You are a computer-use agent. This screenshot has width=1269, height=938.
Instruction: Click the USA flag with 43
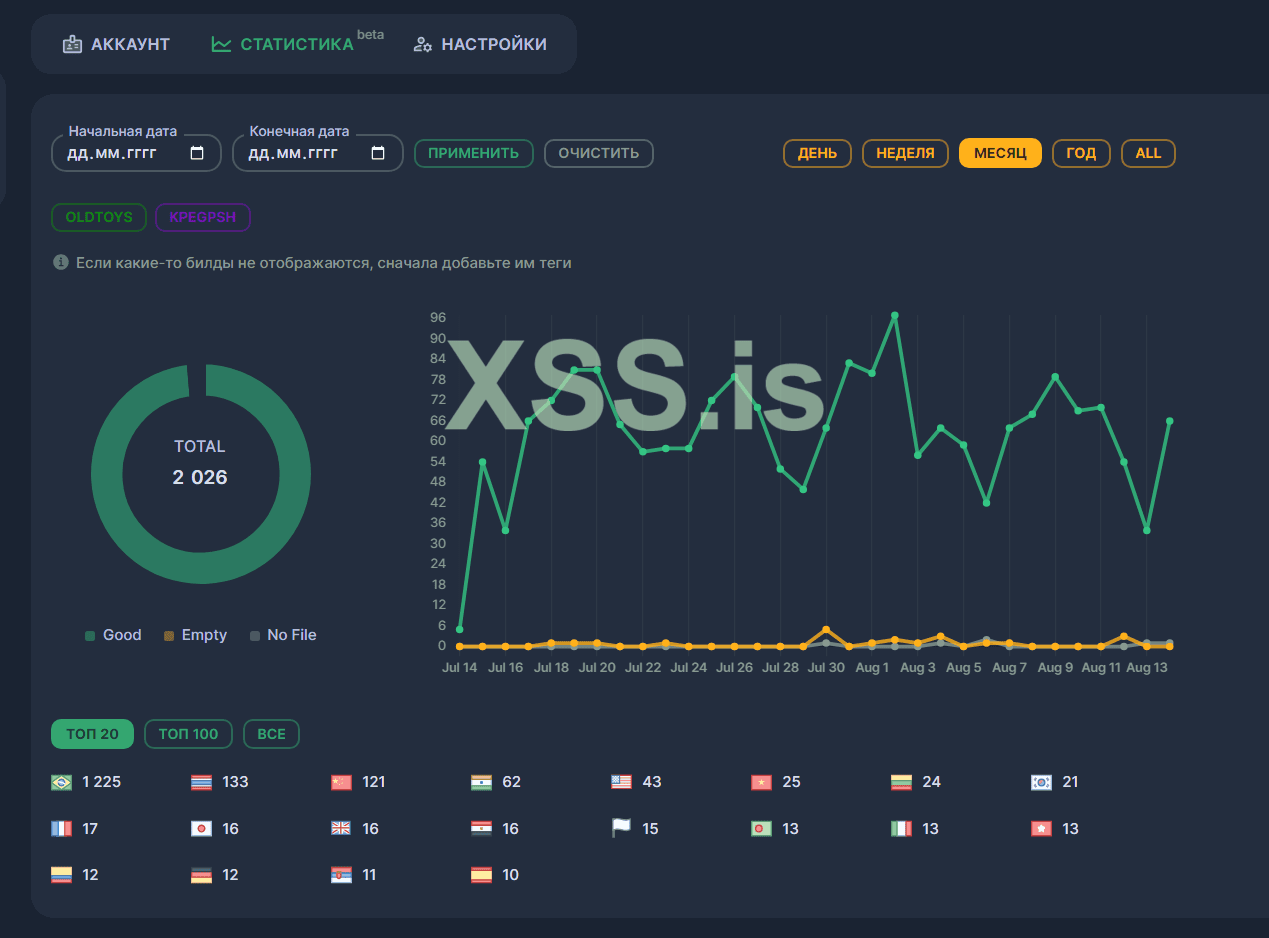pos(622,783)
